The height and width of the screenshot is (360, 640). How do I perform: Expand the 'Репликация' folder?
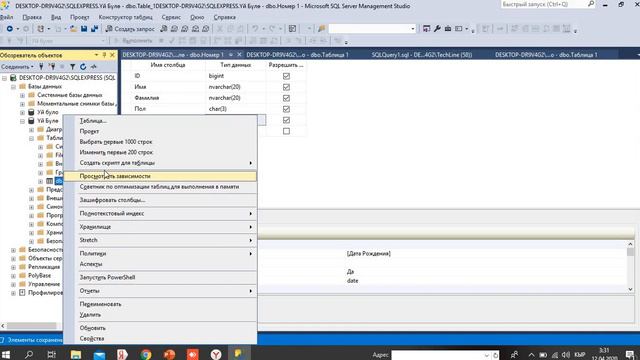13,267
